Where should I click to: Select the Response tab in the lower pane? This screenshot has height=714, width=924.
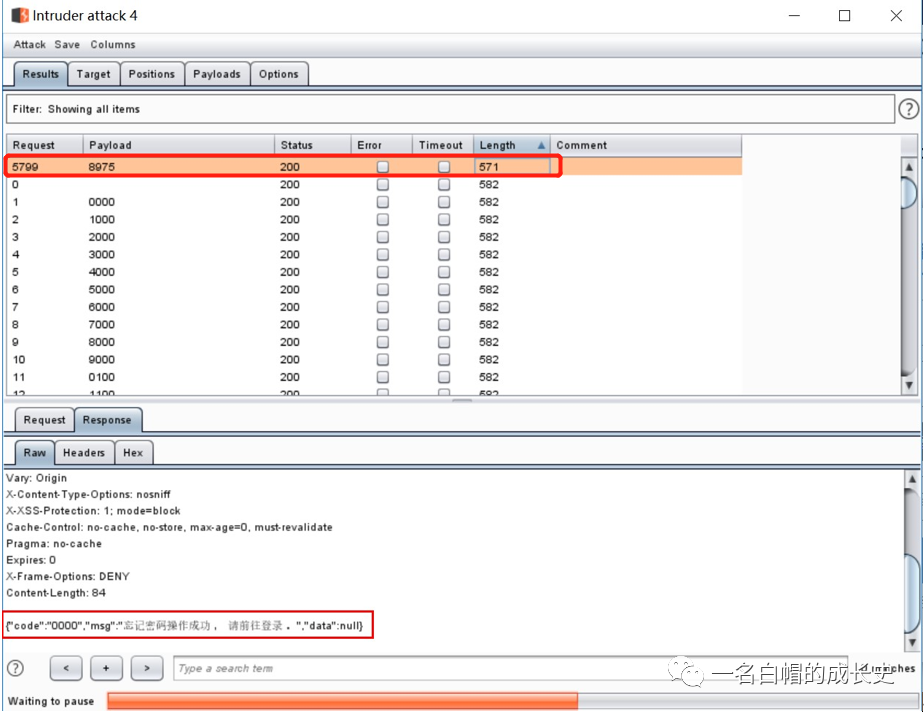107,420
